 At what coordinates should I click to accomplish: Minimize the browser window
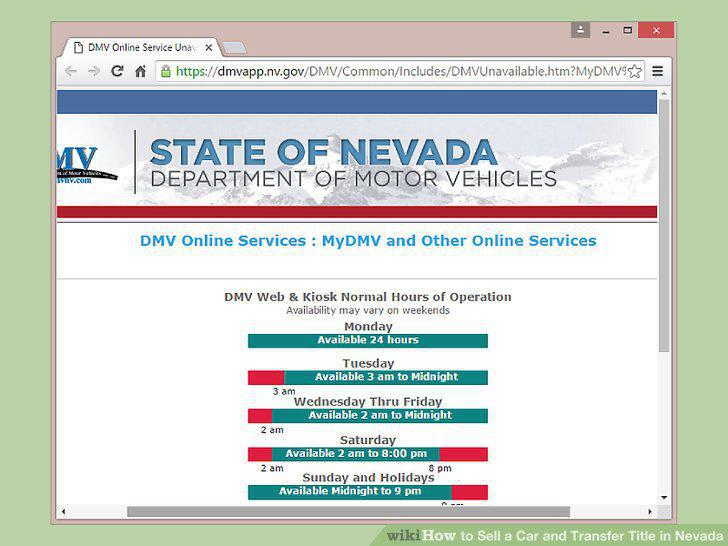coord(606,31)
